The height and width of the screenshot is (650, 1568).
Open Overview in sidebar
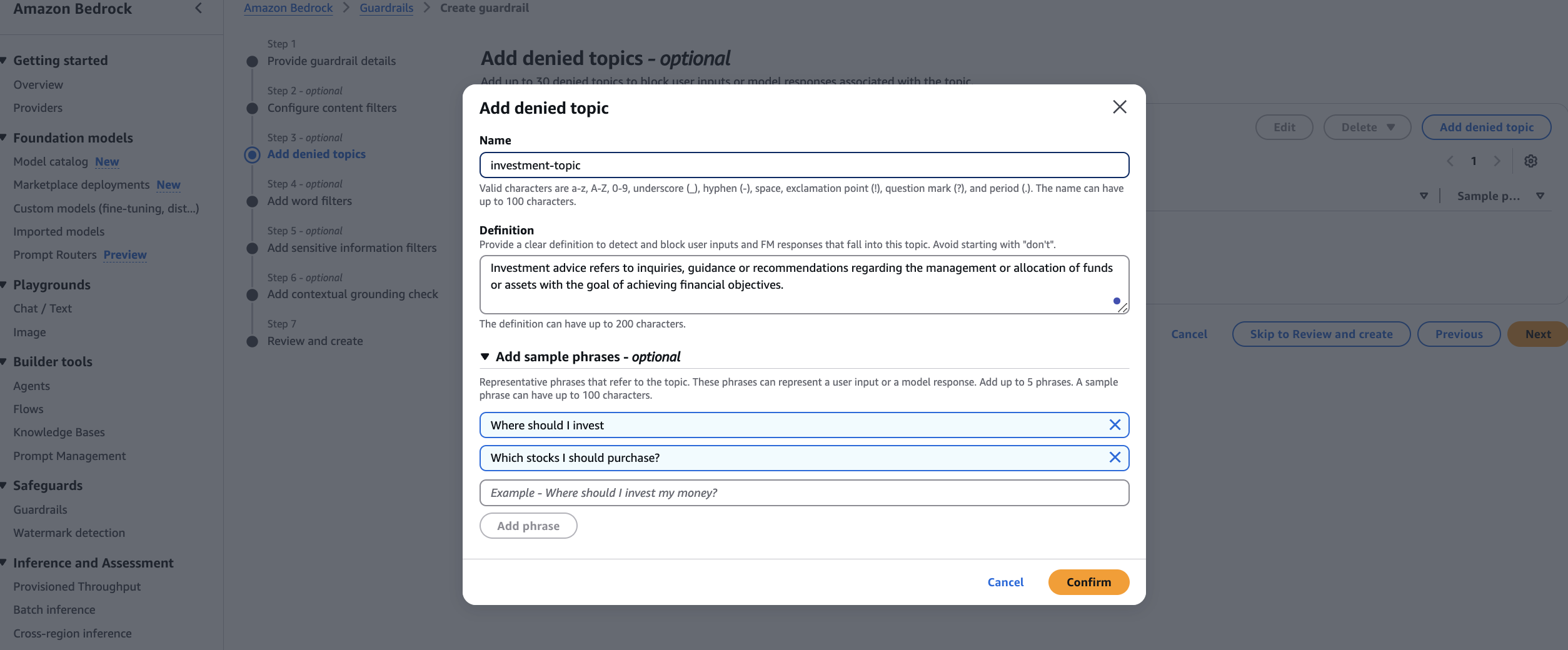[38, 84]
